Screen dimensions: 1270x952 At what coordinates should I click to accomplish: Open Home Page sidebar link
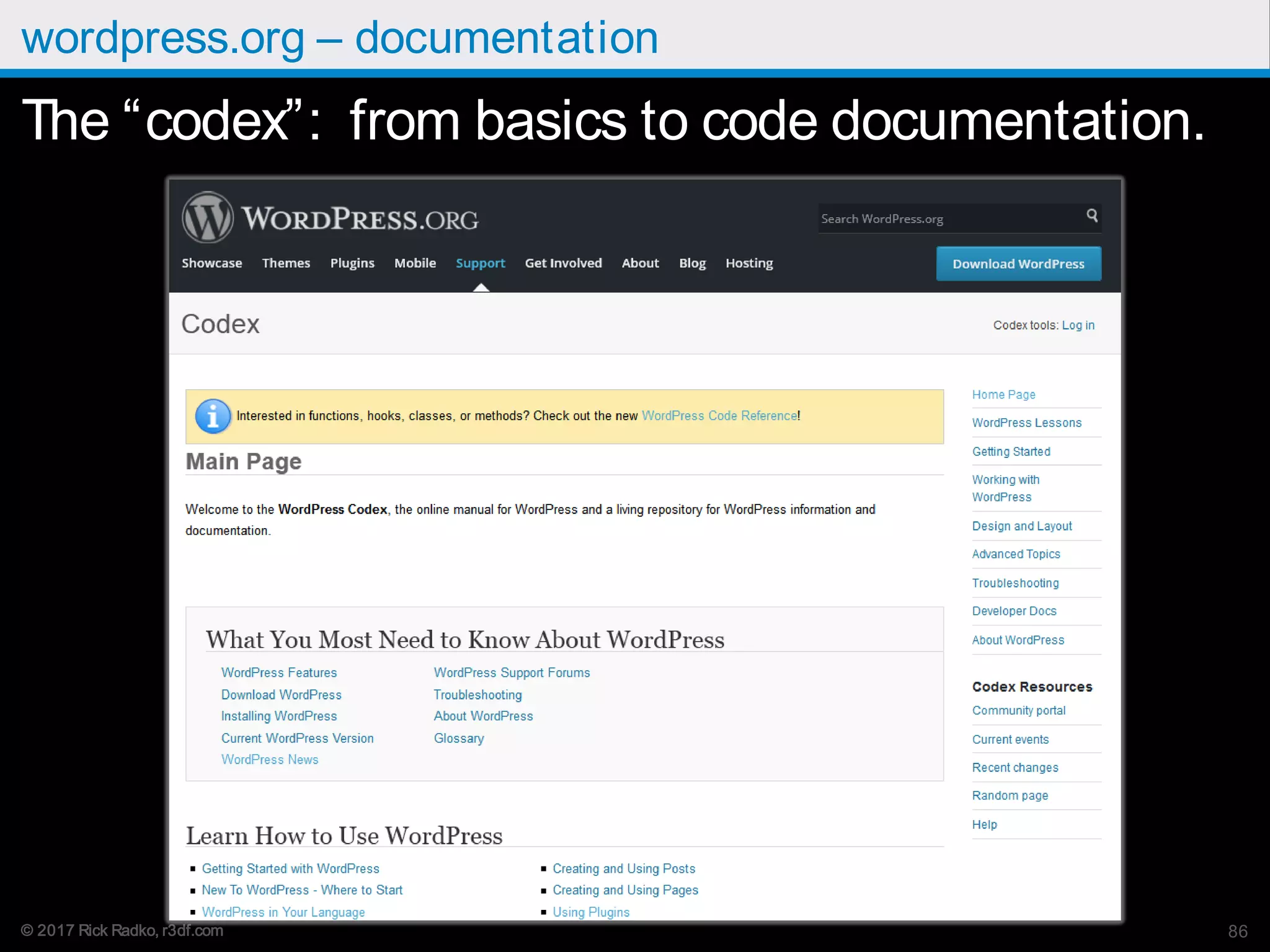click(x=1004, y=395)
